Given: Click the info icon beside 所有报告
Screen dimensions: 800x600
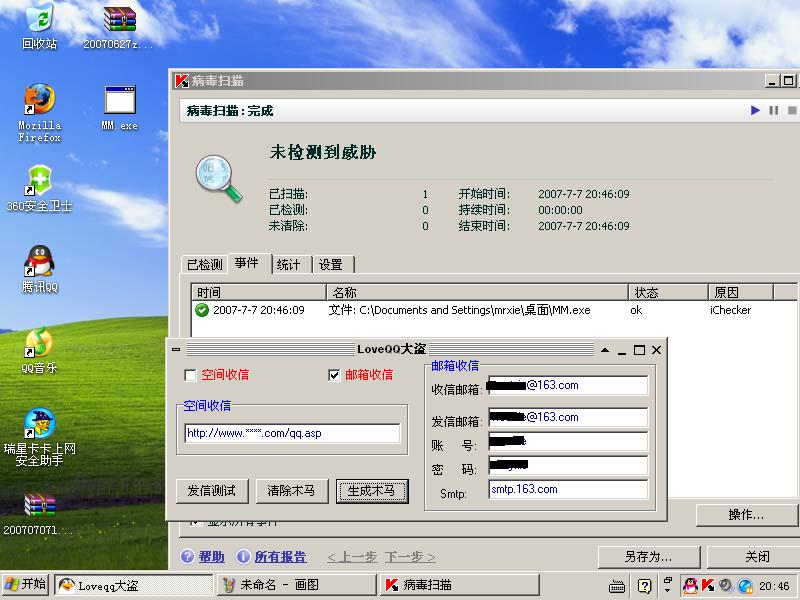Looking at the screenshot, I should [x=243, y=557].
